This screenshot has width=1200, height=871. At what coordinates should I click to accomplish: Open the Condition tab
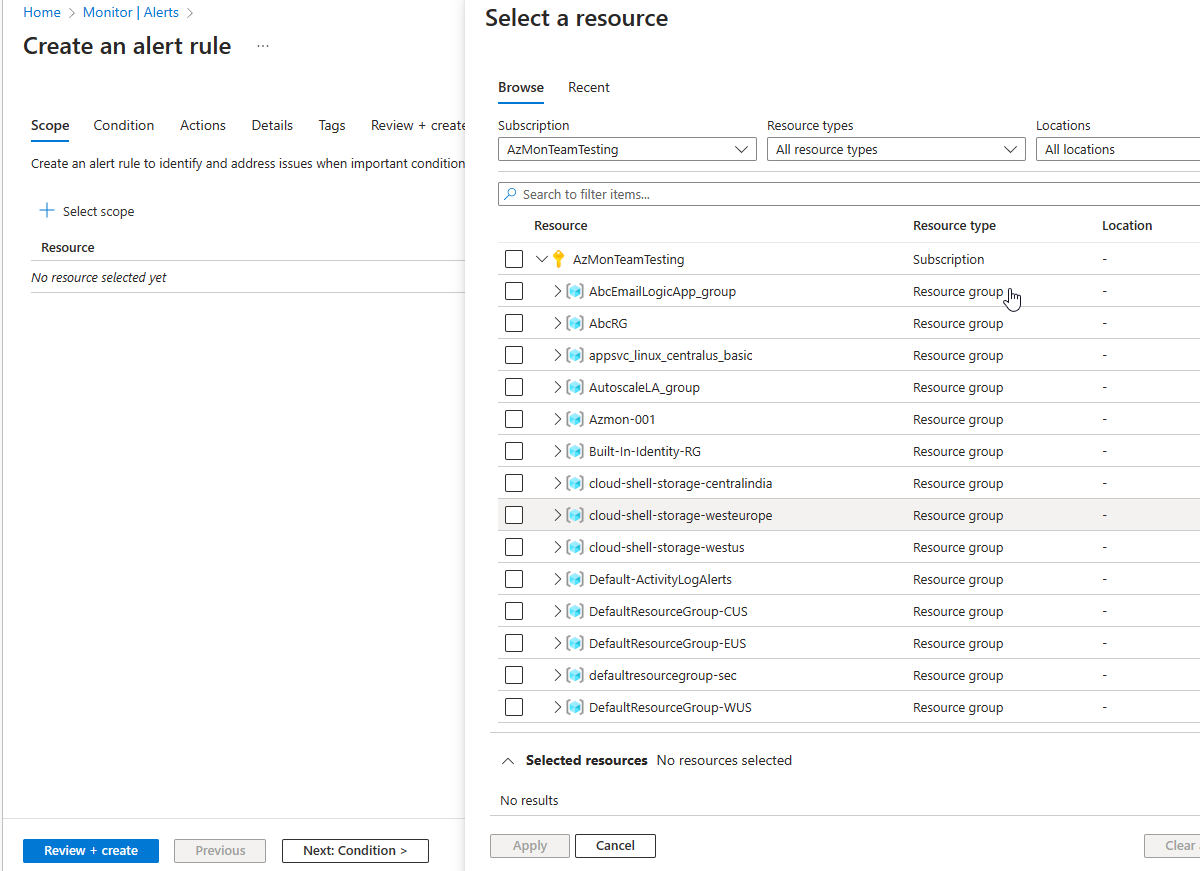[124, 125]
